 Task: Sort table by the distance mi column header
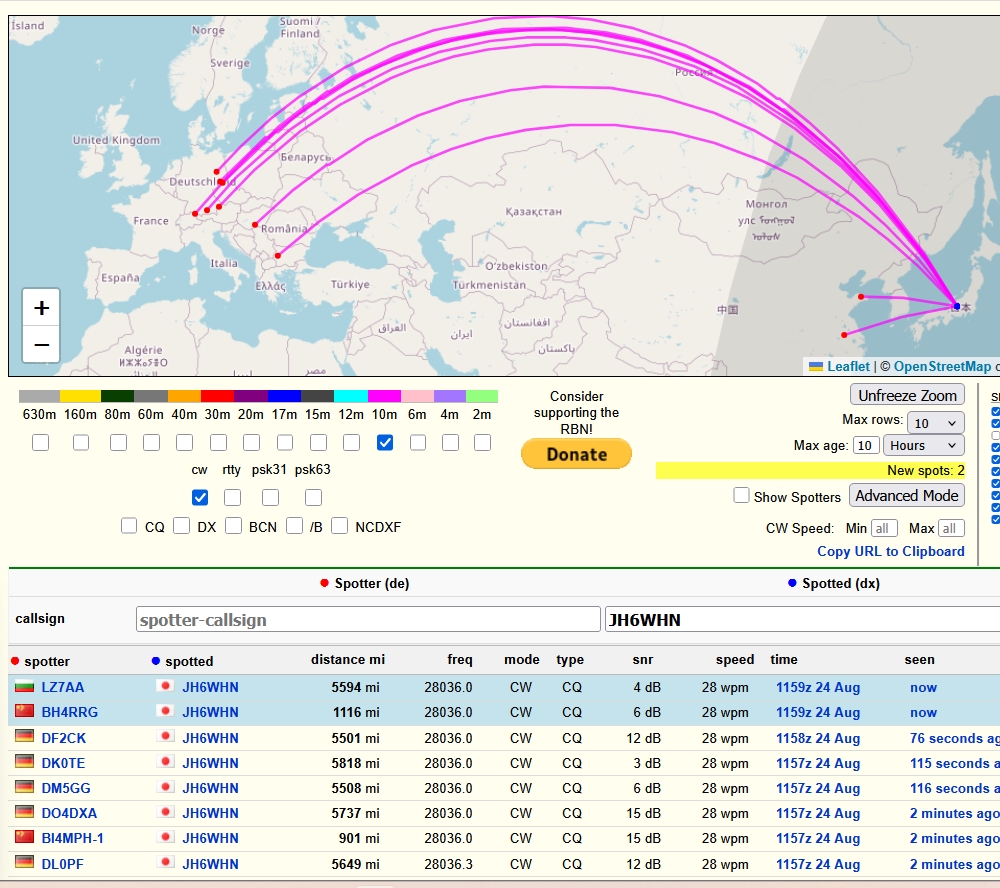[347, 660]
